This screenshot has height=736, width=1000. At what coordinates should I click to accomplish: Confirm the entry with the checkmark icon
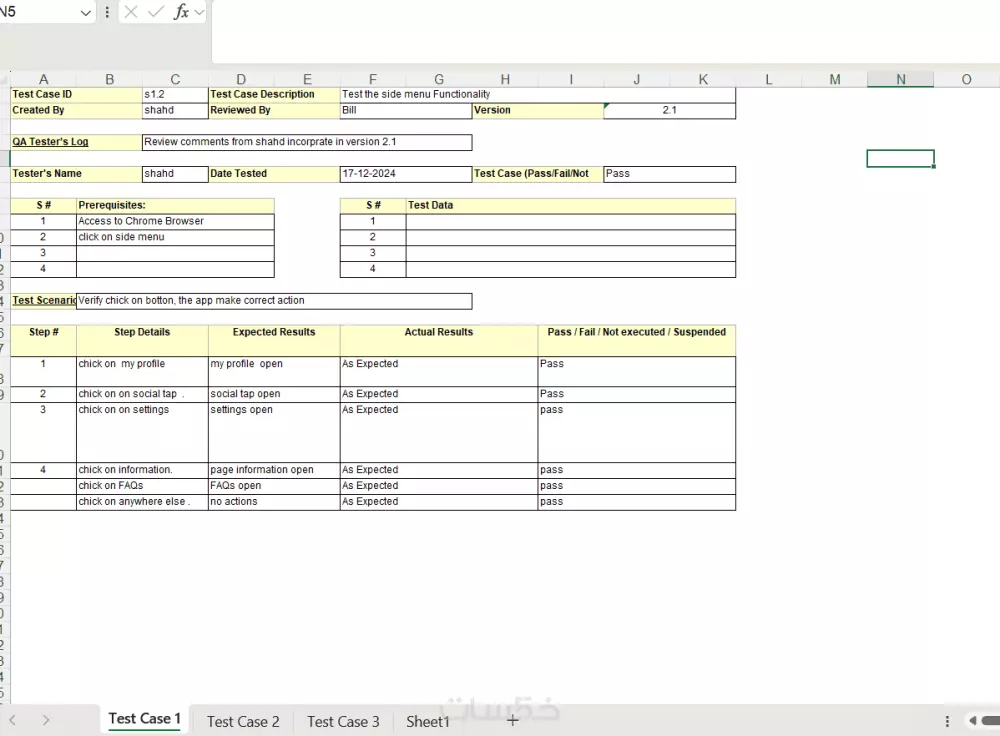point(156,12)
